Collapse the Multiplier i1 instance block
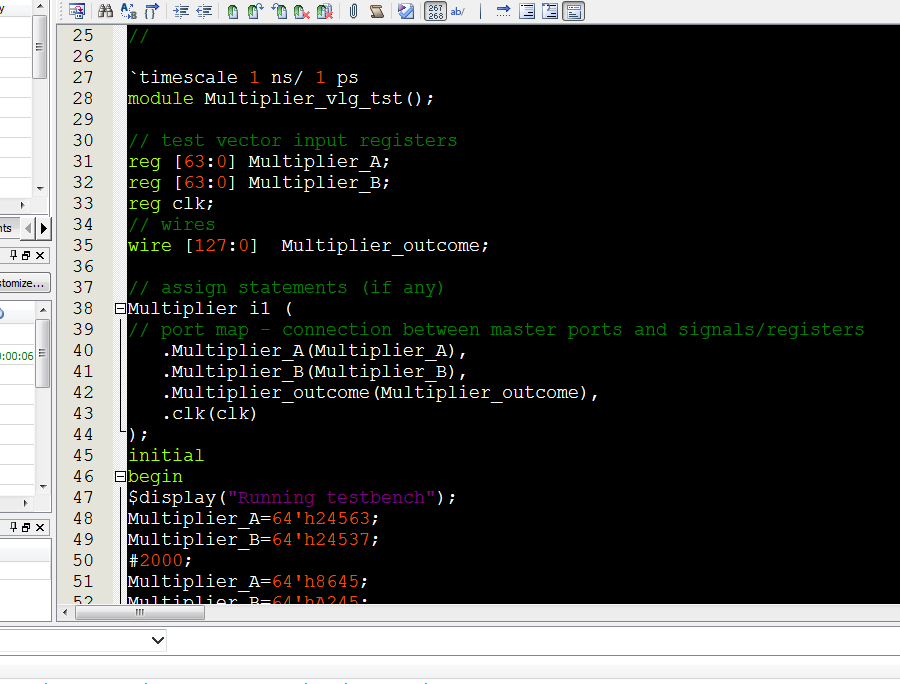This screenshot has width=900, height=684. point(120,309)
